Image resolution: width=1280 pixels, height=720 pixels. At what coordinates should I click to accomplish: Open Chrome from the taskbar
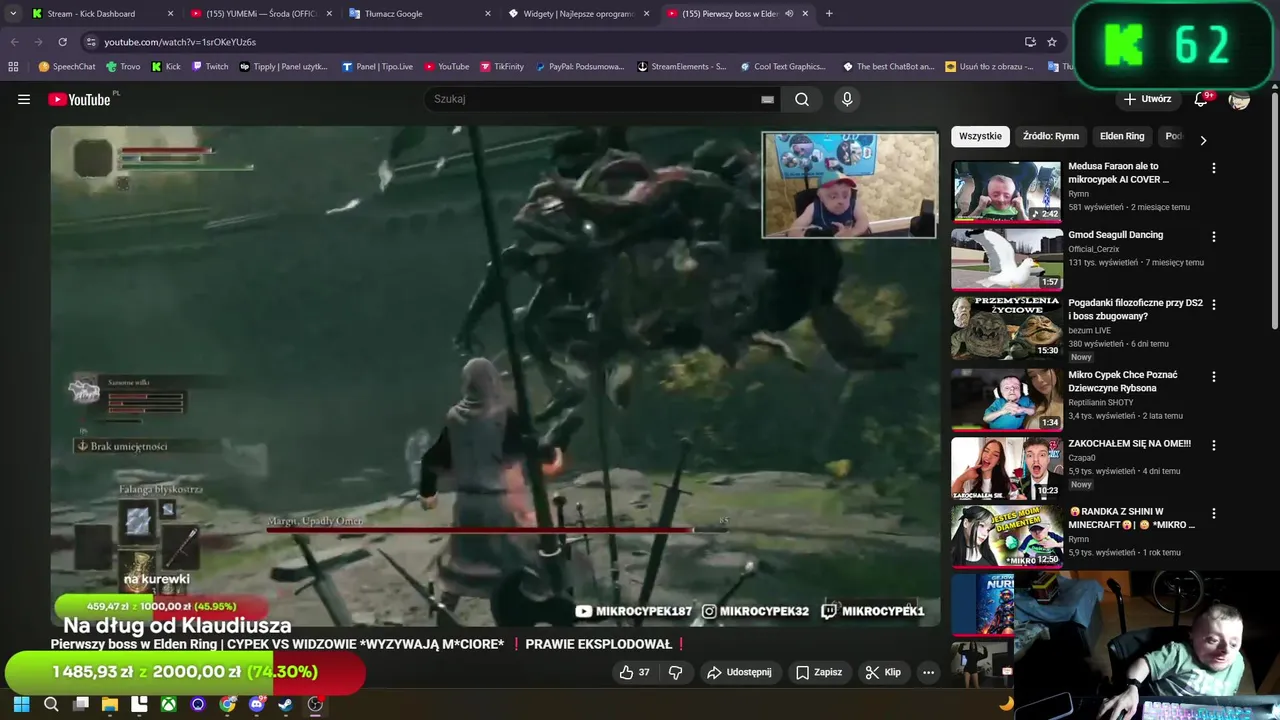click(228, 704)
